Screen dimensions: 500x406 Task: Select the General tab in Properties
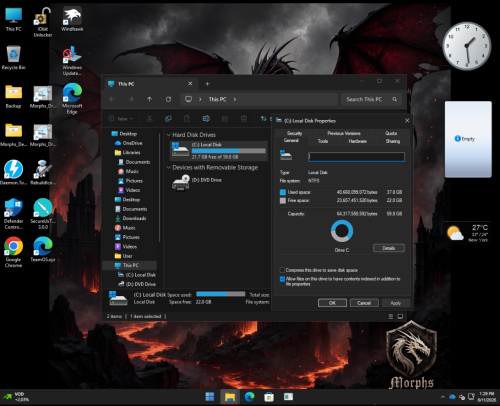pyautogui.click(x=291, y=141)
